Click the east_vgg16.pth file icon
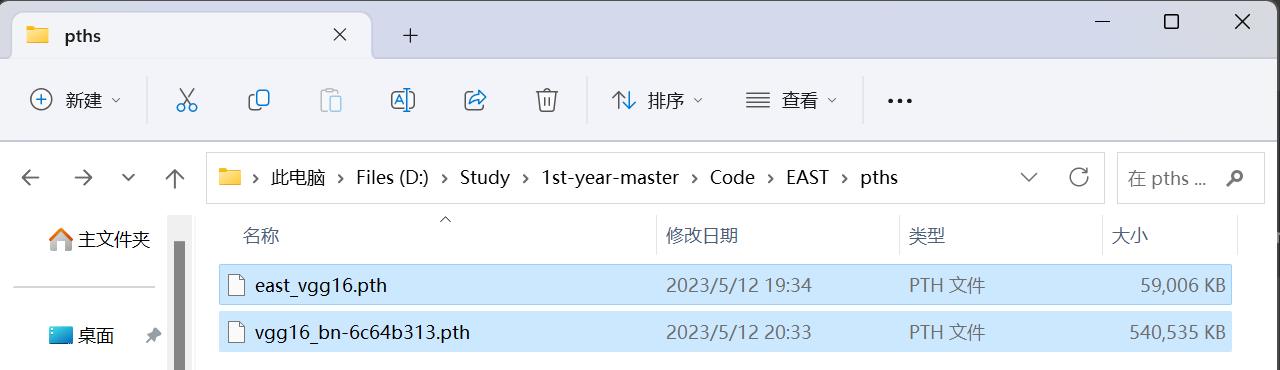1280x370 pixels. tap(236, 285)
